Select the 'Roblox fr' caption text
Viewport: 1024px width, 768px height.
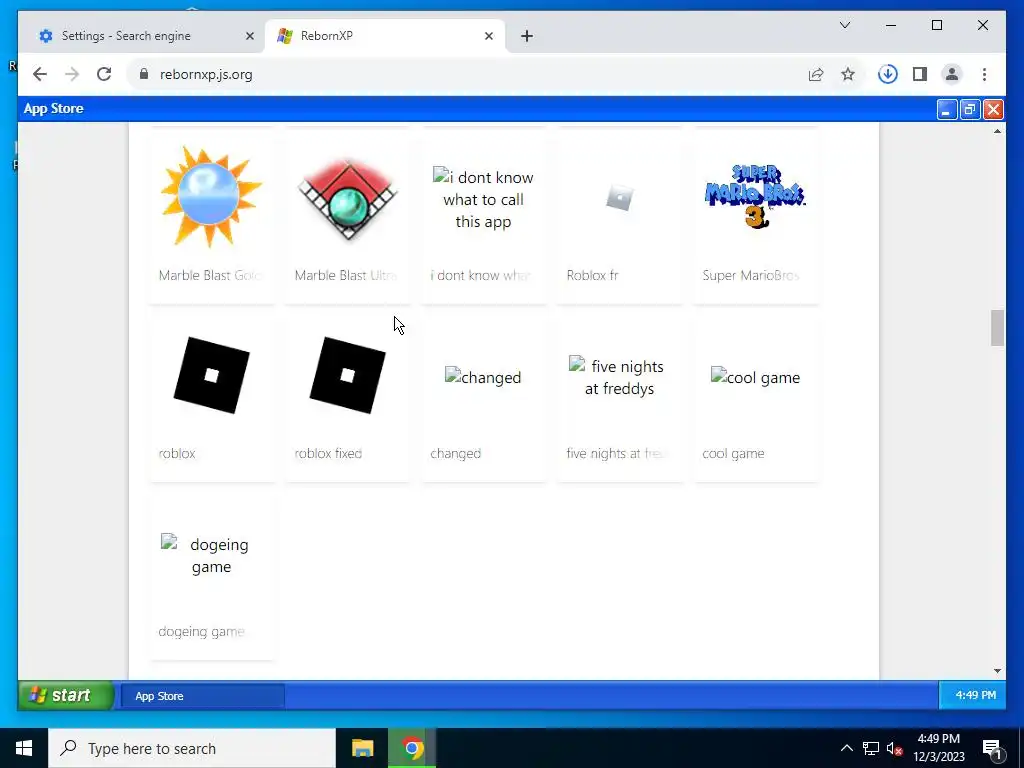click(592, 276)
